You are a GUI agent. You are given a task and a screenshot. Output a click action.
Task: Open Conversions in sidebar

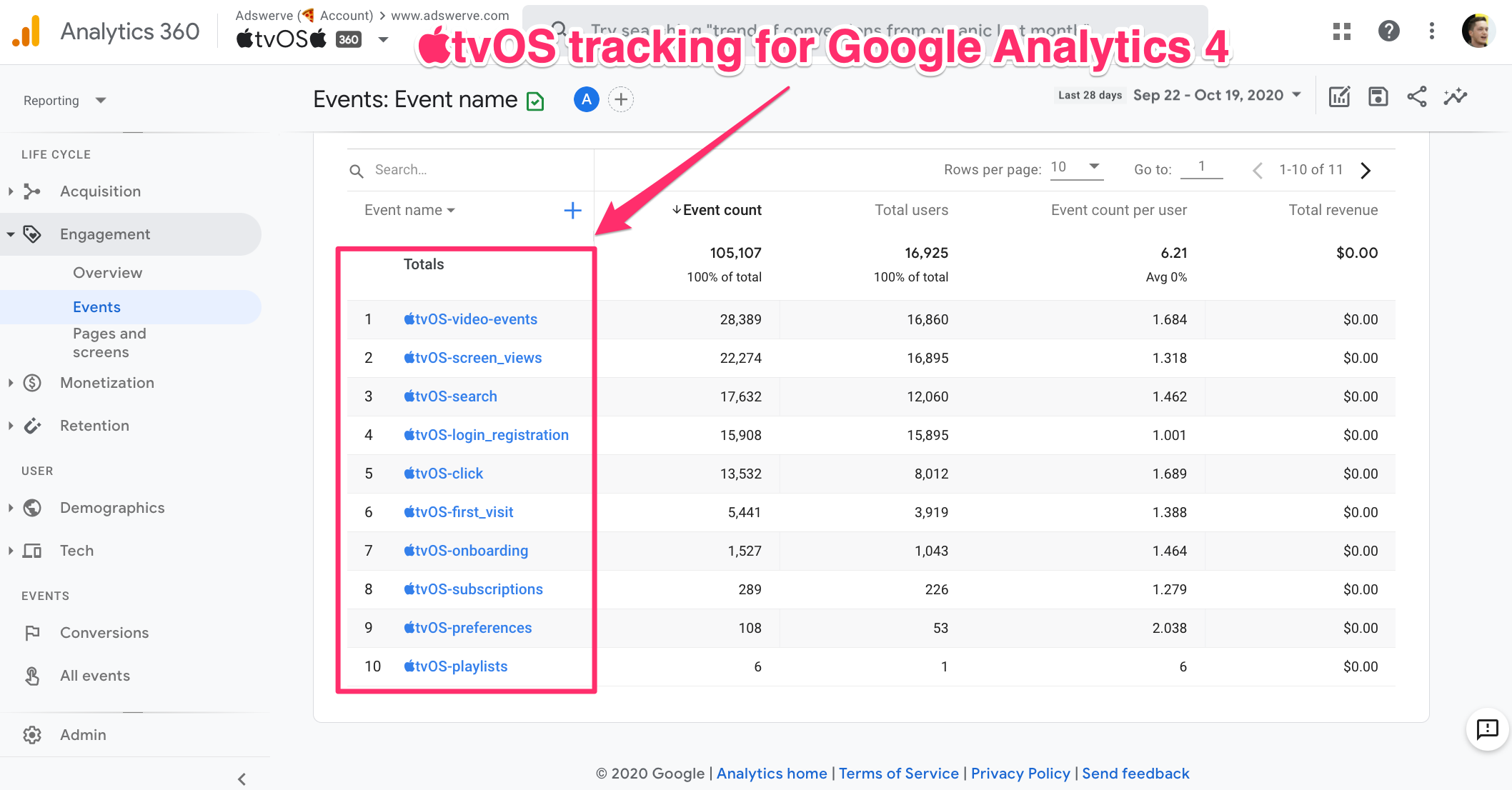(x=104, y=633)
